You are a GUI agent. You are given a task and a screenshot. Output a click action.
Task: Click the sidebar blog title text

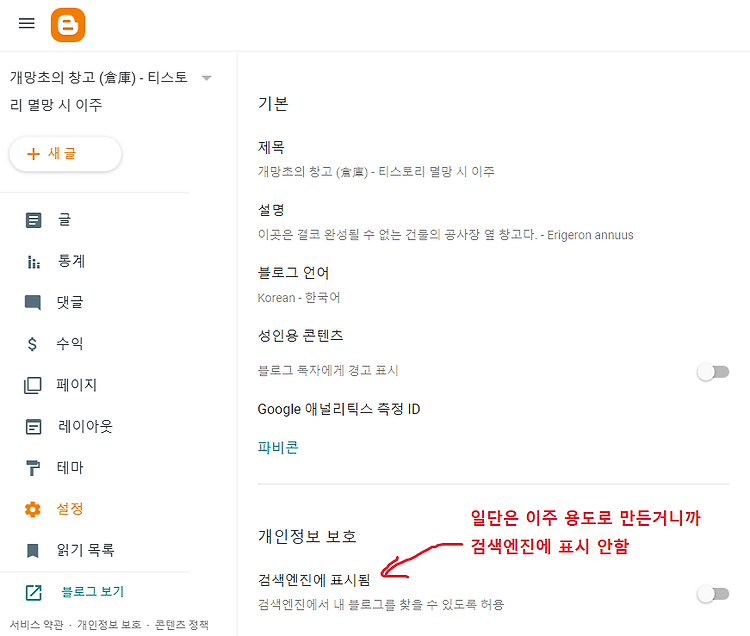click(x=99, y=91)
